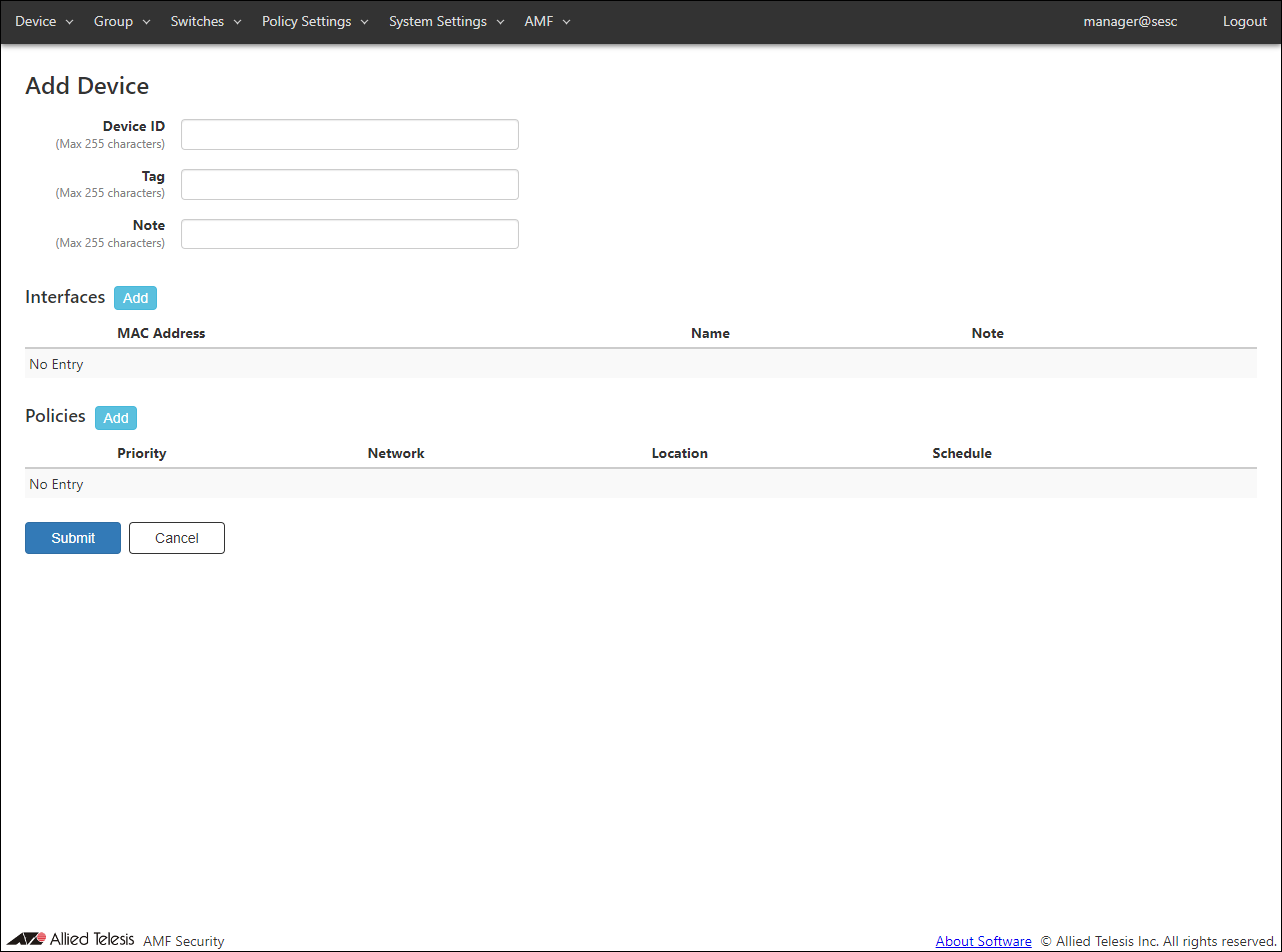Open the Device dropdown menu
This screenshot has height=952, width=1282.
(x=44, y=22)
